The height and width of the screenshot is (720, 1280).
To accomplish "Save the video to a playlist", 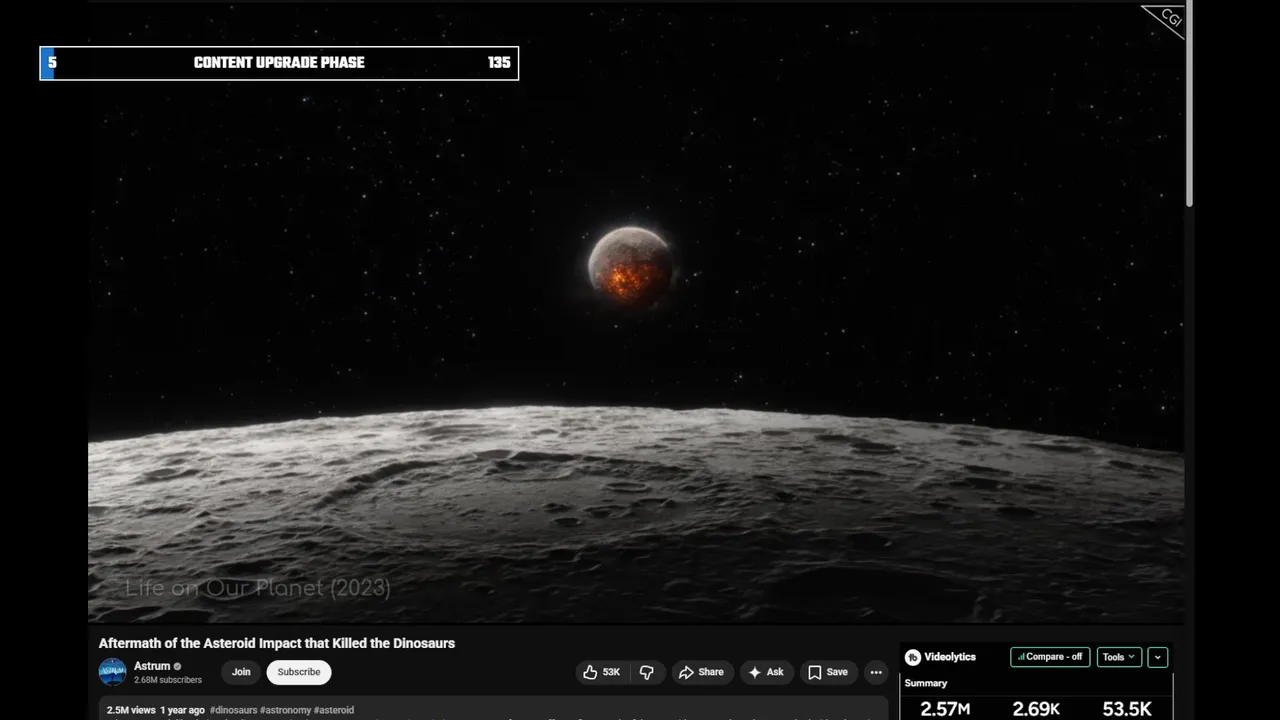I will pyautogui.click(x=828, y=672).
